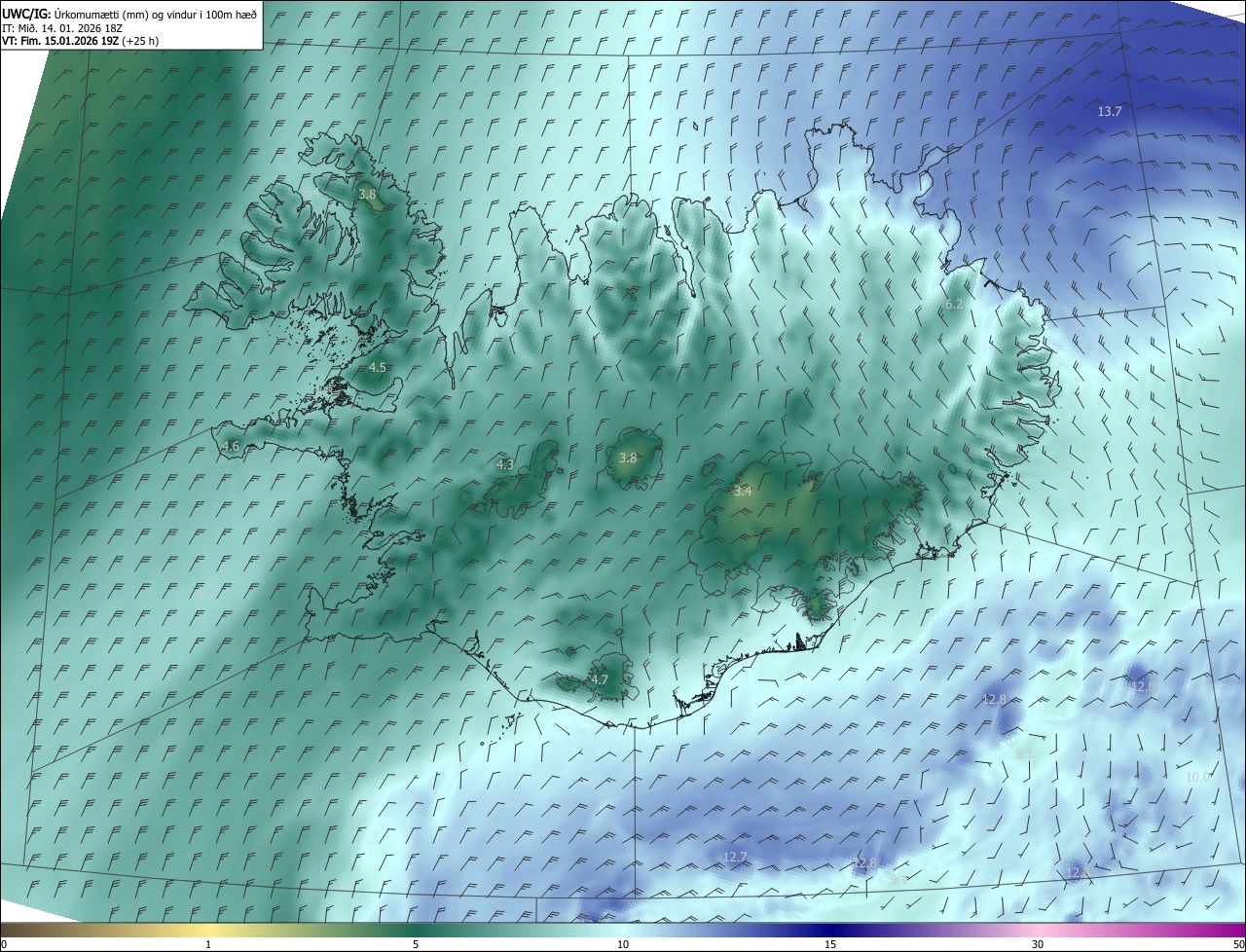Click the '5' tick label on the color scale
Image resolution: width=1246 pixels, height=952 pixels.
(416, 945)
